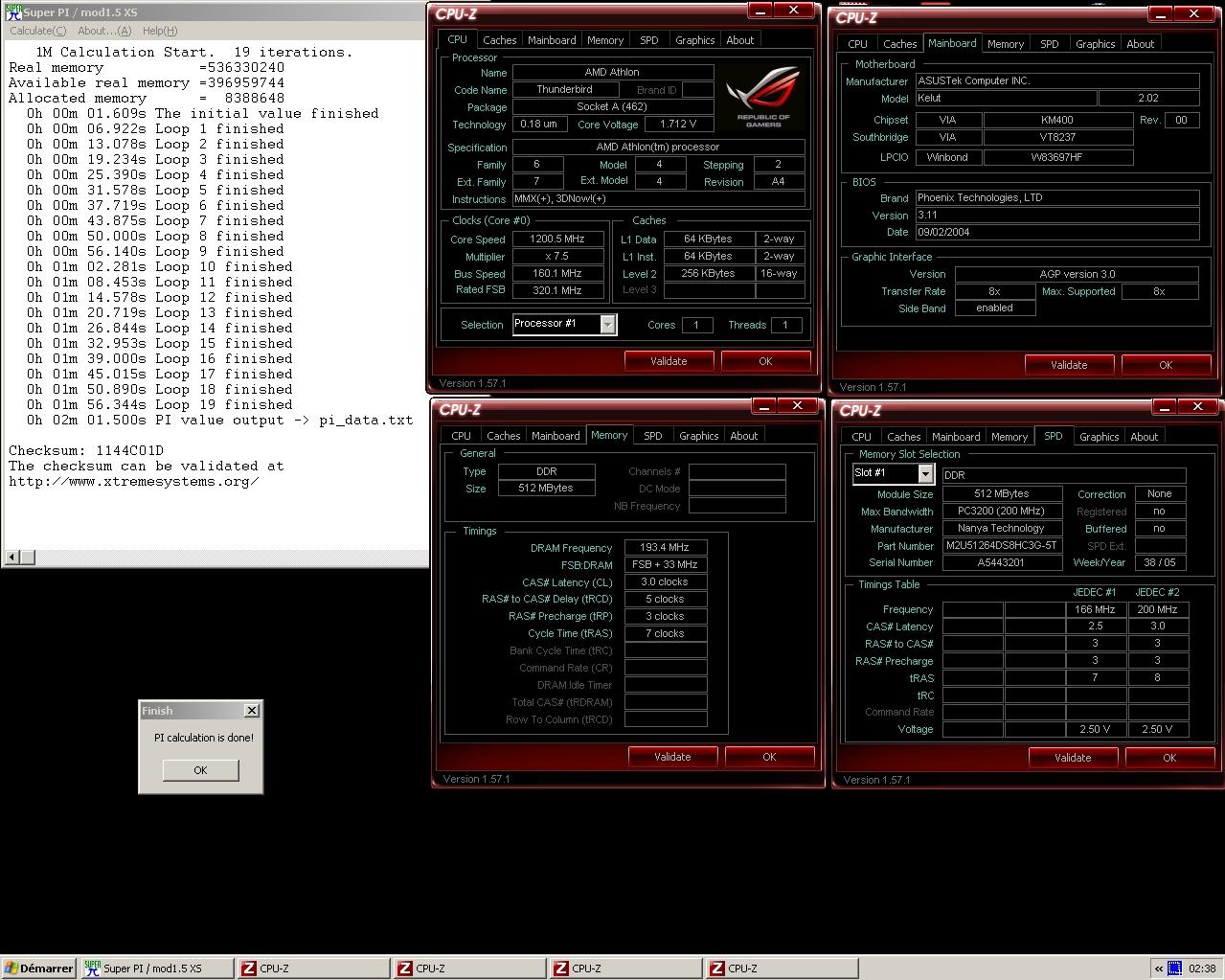Viewport: 1225px width, 980px height.
Task: Open Memory tab in CPU window
Action: tap(605, 40)
